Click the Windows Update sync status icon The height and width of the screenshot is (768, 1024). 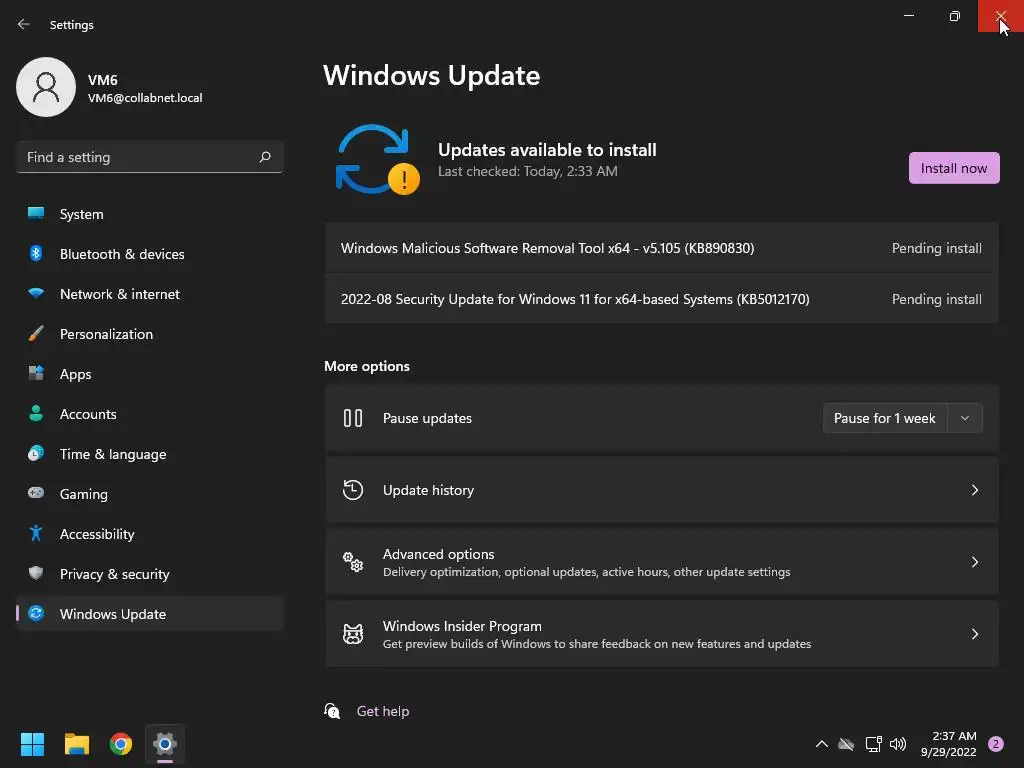tap(377, 159)
